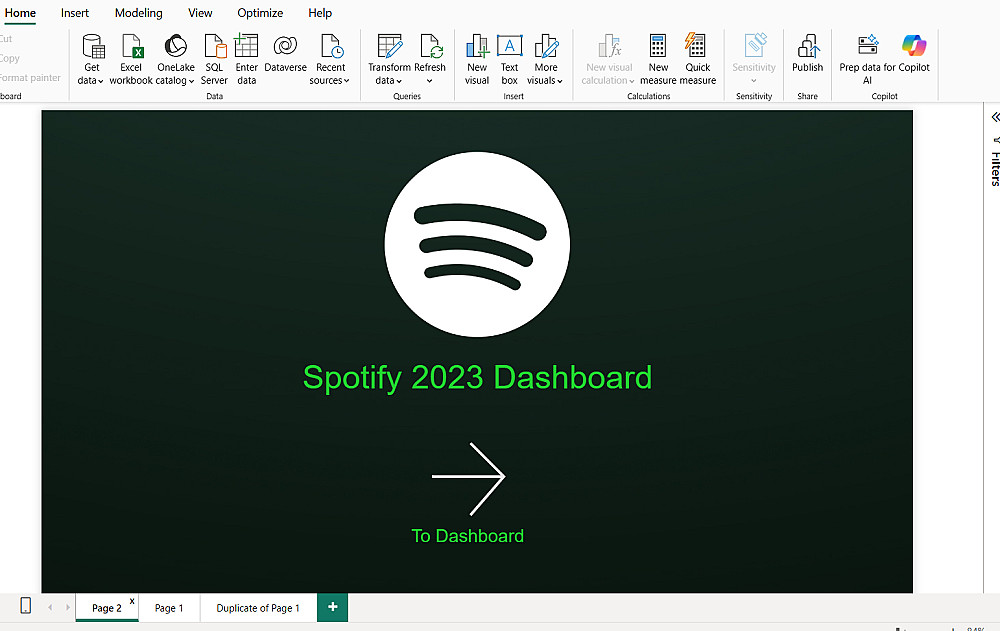
Task: Open the OneLake catalog
Action: coord(175,59)
